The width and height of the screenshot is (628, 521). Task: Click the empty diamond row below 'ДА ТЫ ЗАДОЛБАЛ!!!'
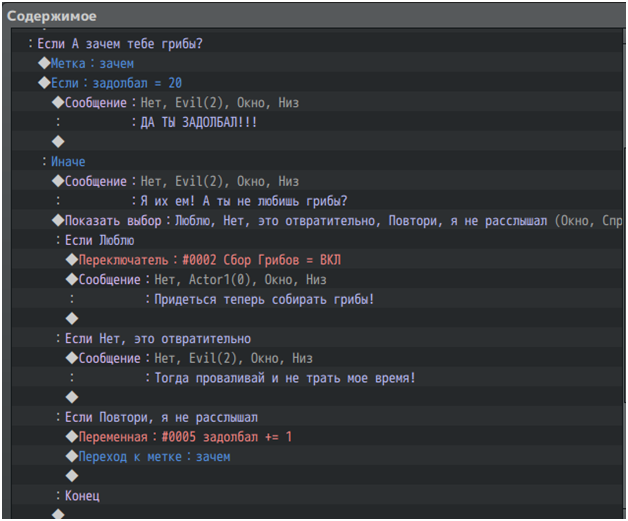pos(58,142)
